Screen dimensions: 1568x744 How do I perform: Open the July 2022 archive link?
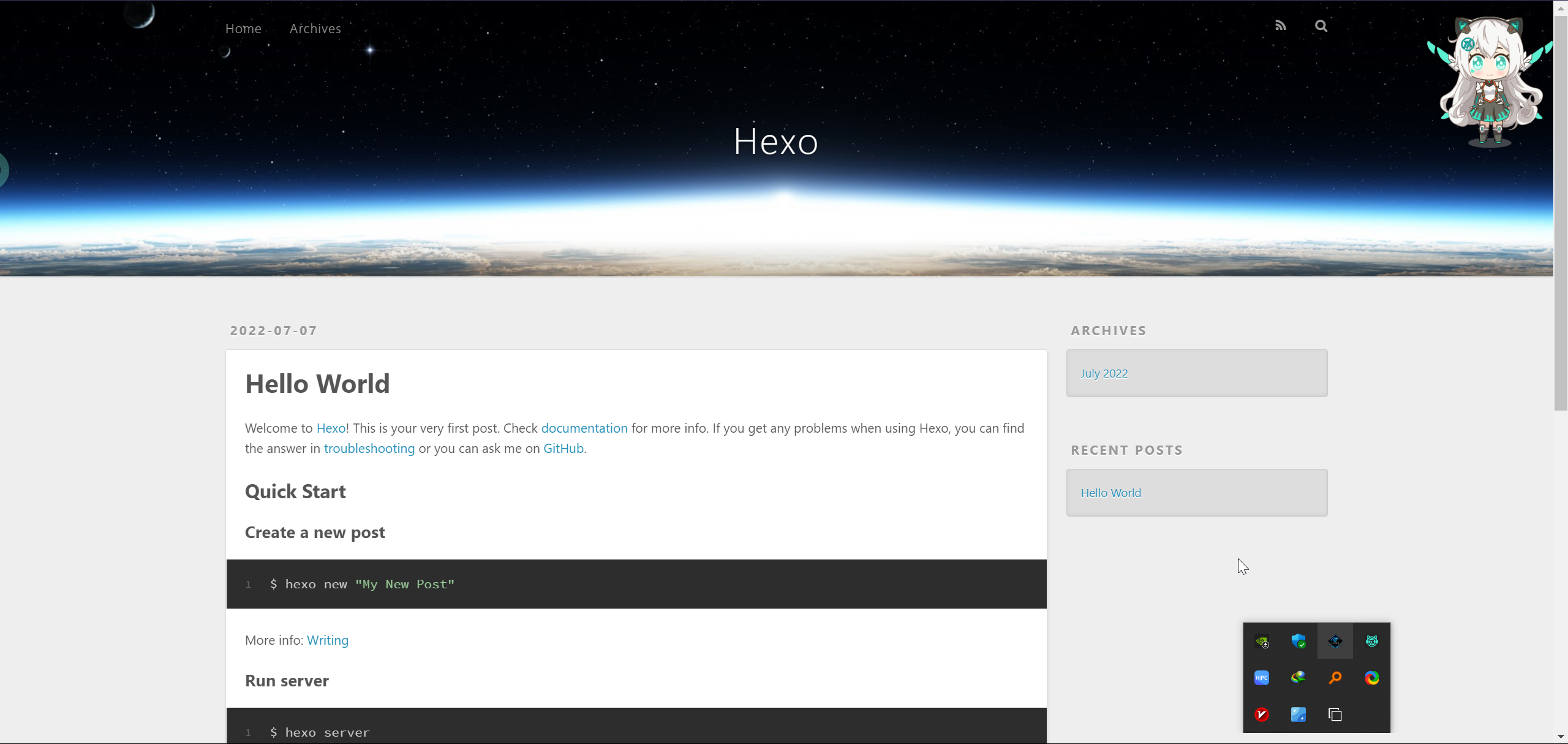pos(1104,374)
